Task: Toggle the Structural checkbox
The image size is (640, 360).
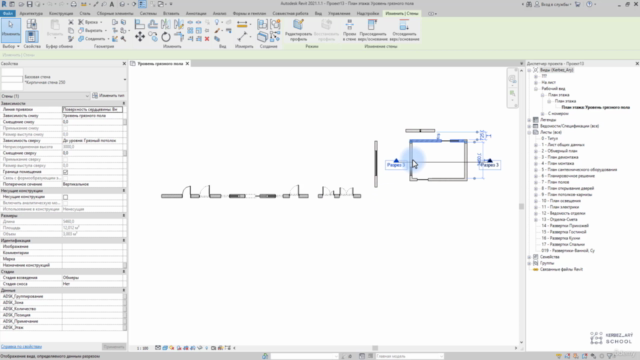Action: pyautogui.click(x=65, y=197)
